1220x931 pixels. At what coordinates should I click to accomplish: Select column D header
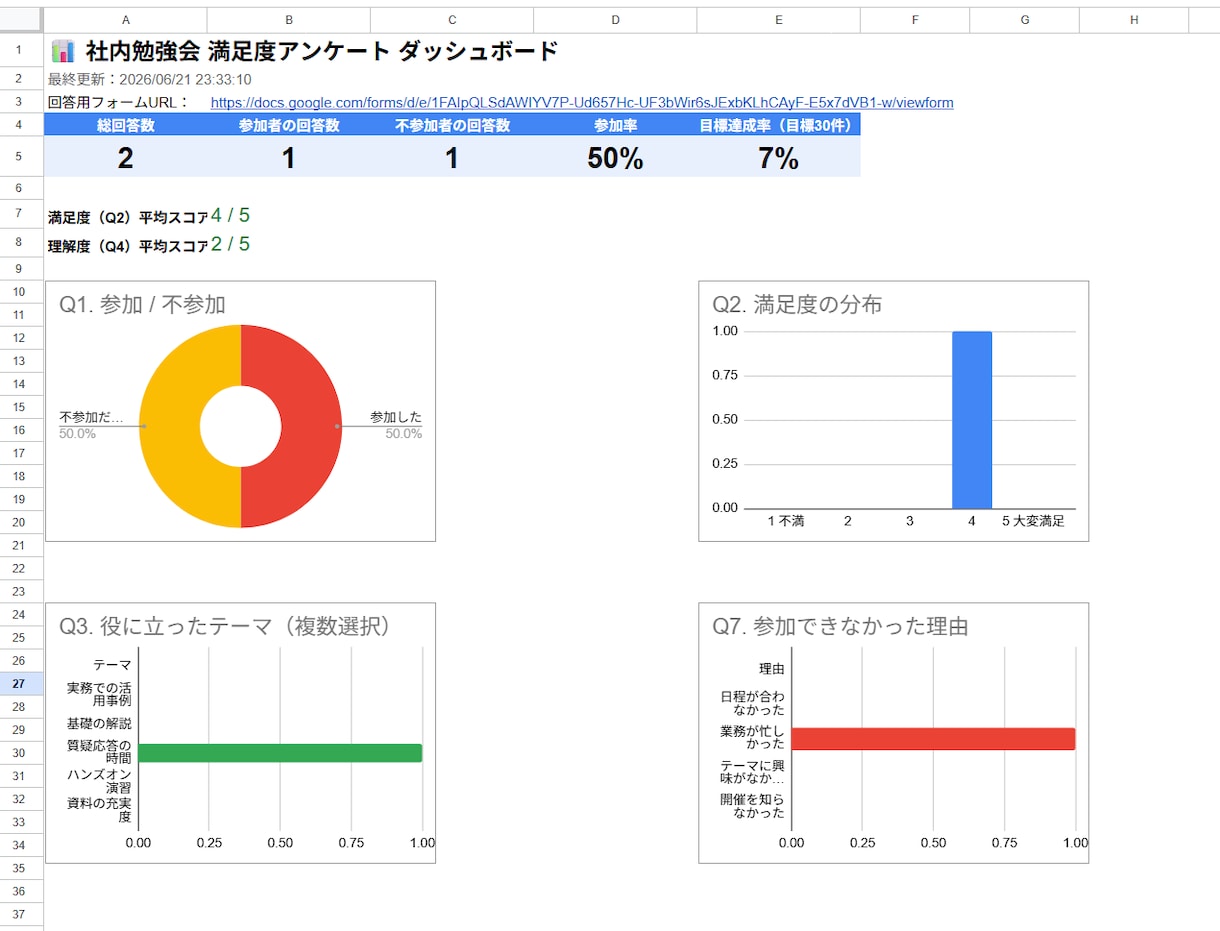(x=615, y=20)
